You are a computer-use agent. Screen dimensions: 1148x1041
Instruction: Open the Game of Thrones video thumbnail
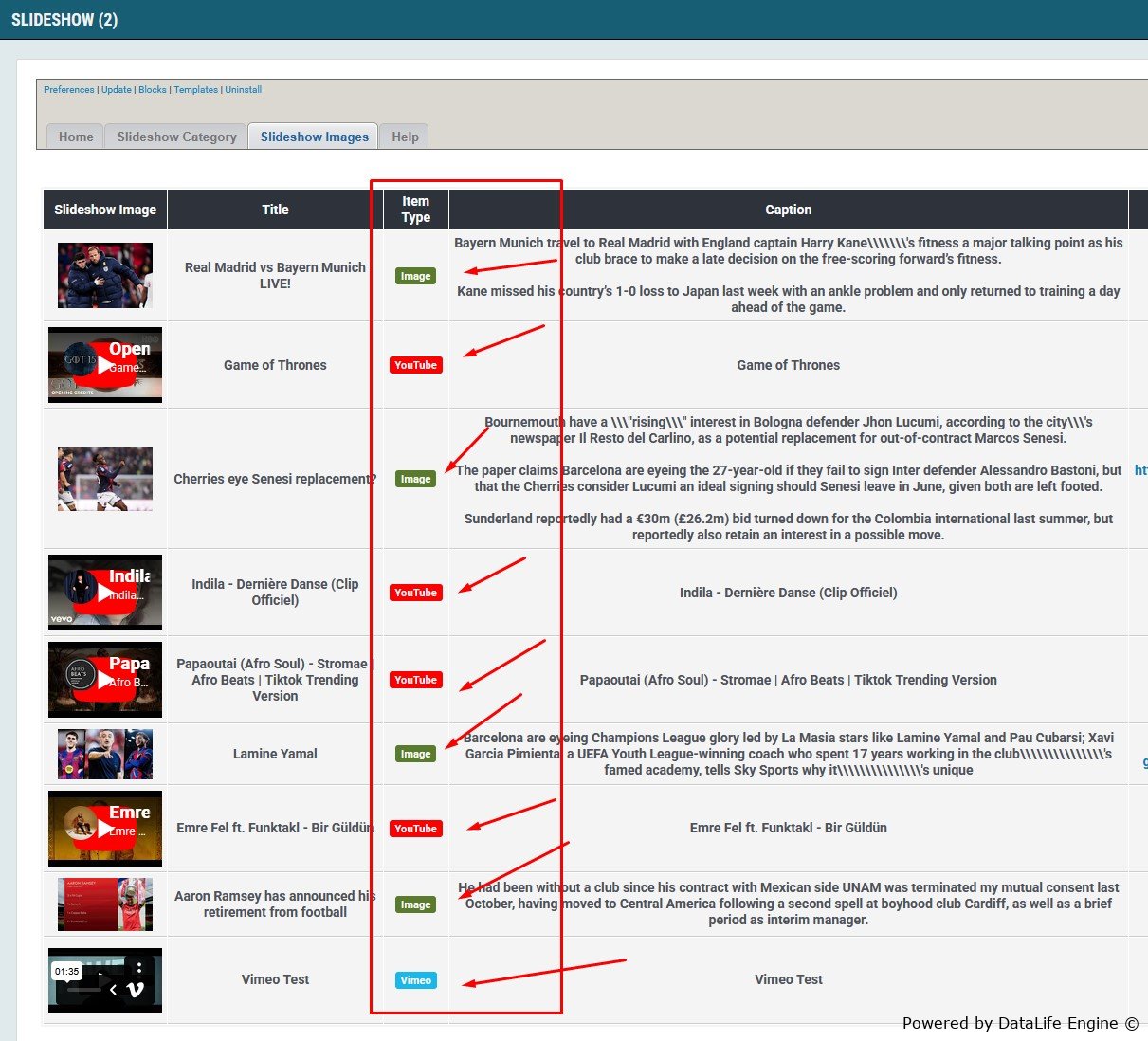(105, 365)
